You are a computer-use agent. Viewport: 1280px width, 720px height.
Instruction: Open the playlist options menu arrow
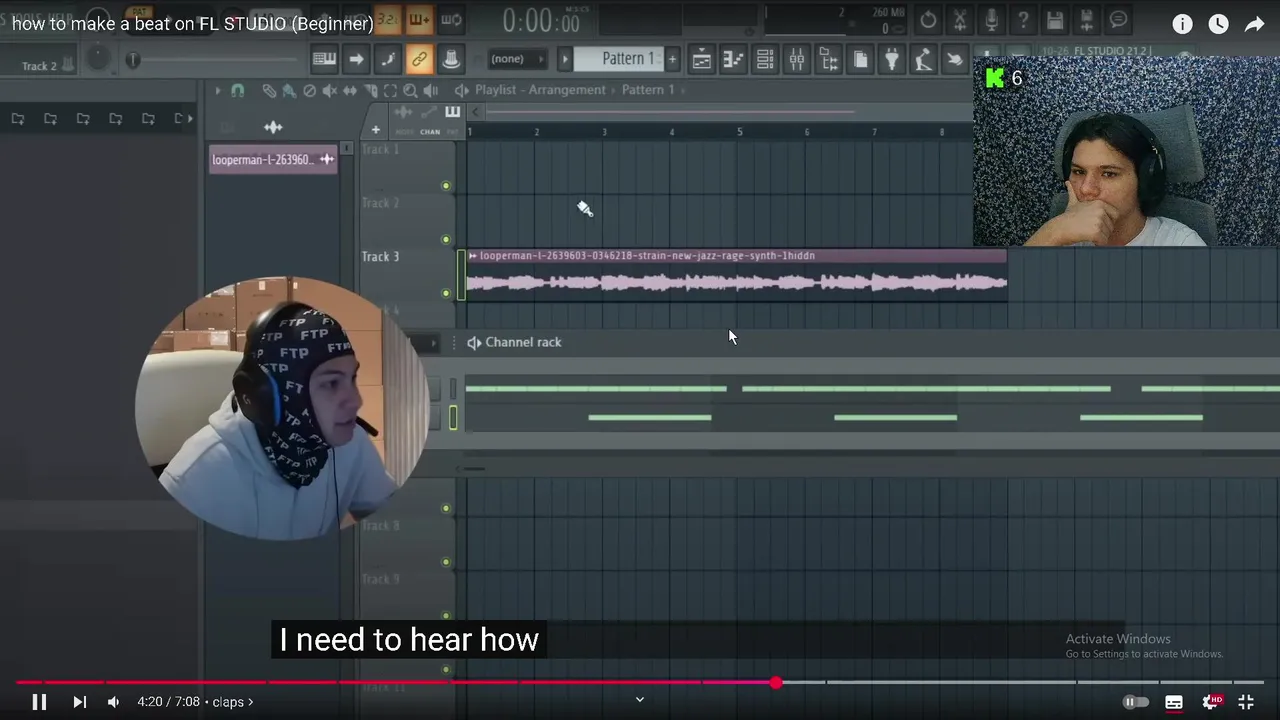(x=217, y=90)
